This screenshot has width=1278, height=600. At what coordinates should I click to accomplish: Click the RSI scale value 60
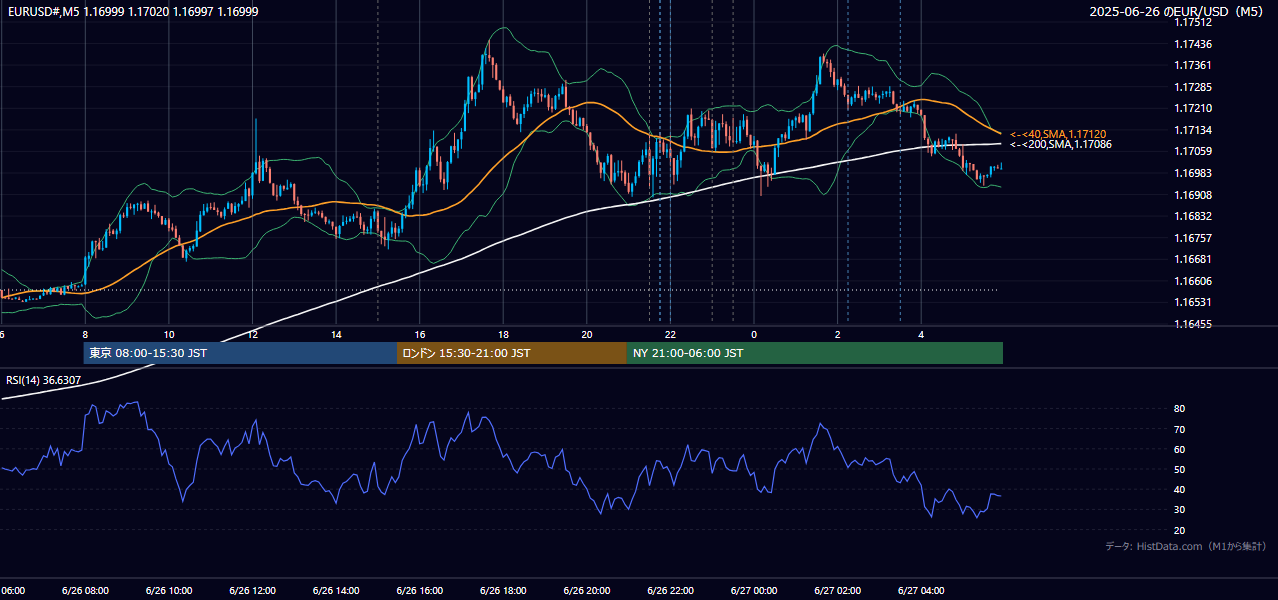(x=1179, y=449)
